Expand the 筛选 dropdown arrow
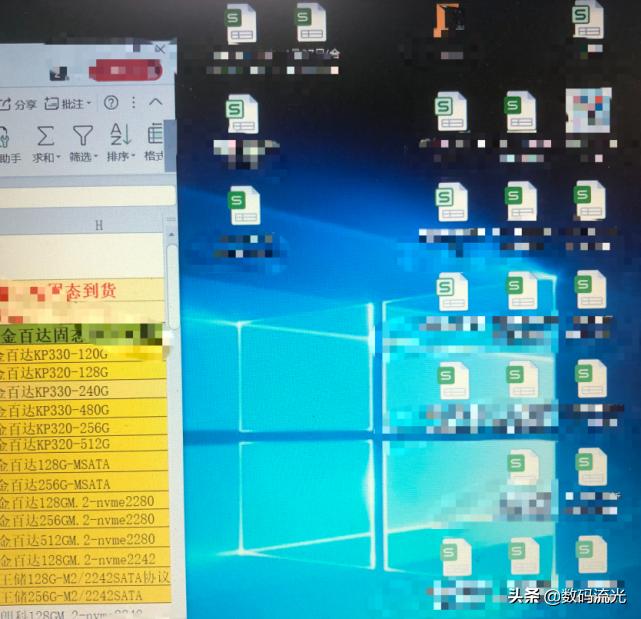 [96, 158]
